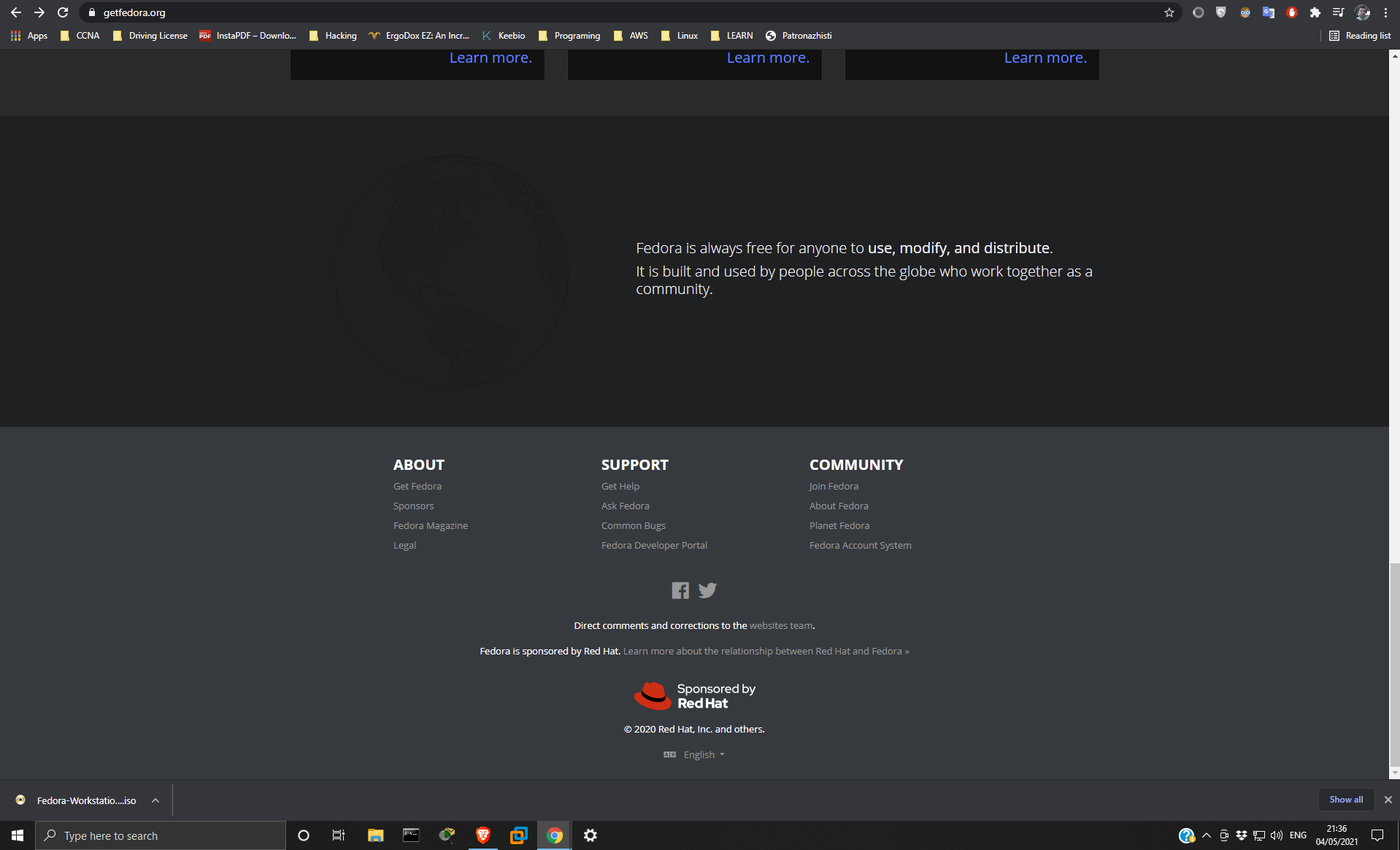The width and height of the screenshot is (1400, 850).
Task: Open the Programing bookmarks folder
Action: click(x=569, y=36)
